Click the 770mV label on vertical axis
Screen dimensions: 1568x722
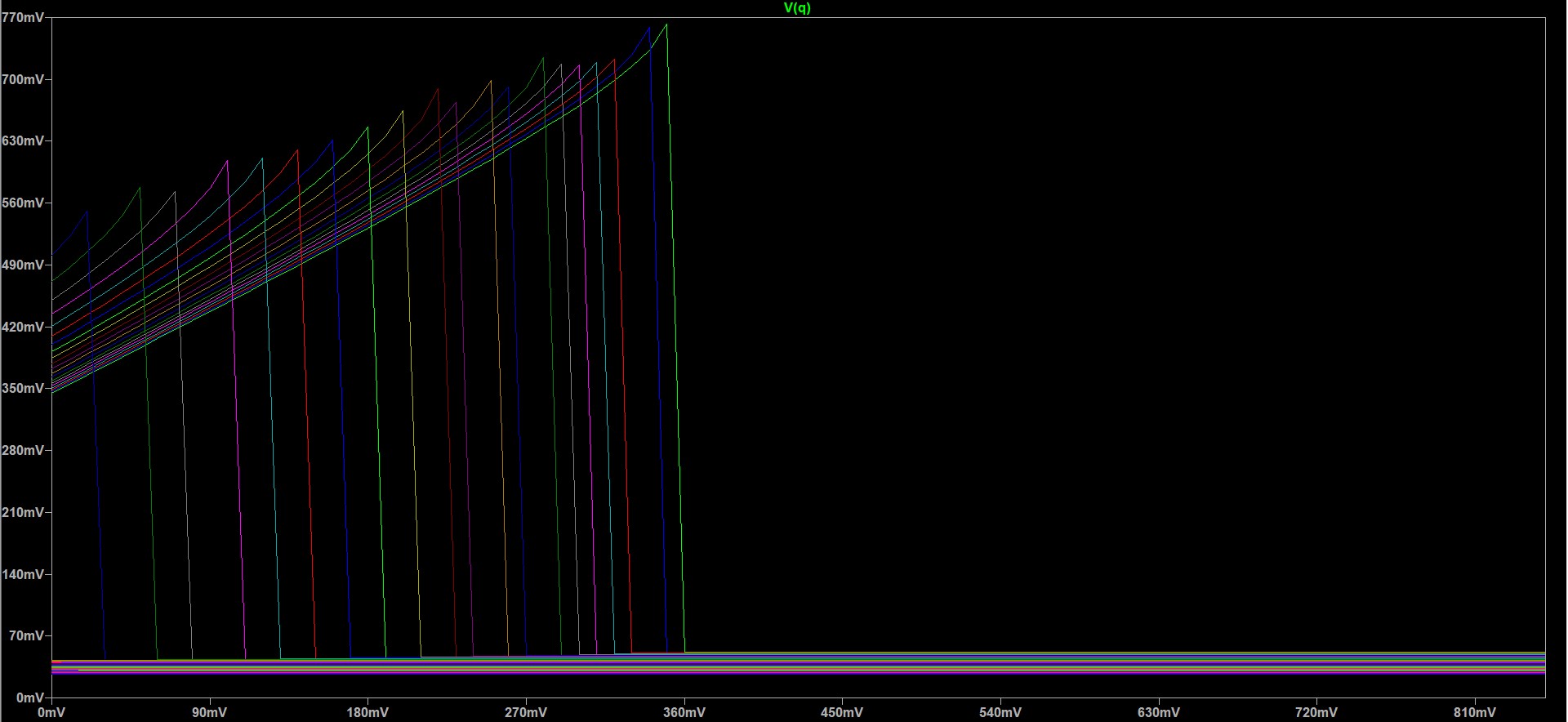[23, 17]
